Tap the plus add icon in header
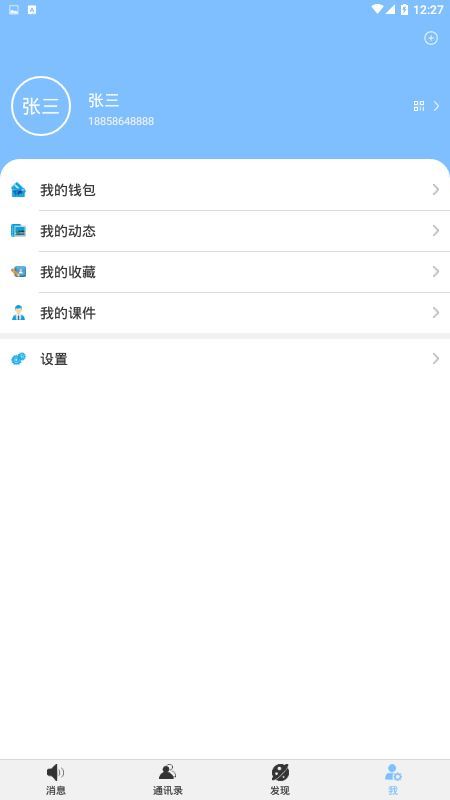This screenshot has height=800, width=450. click(431, 38)
